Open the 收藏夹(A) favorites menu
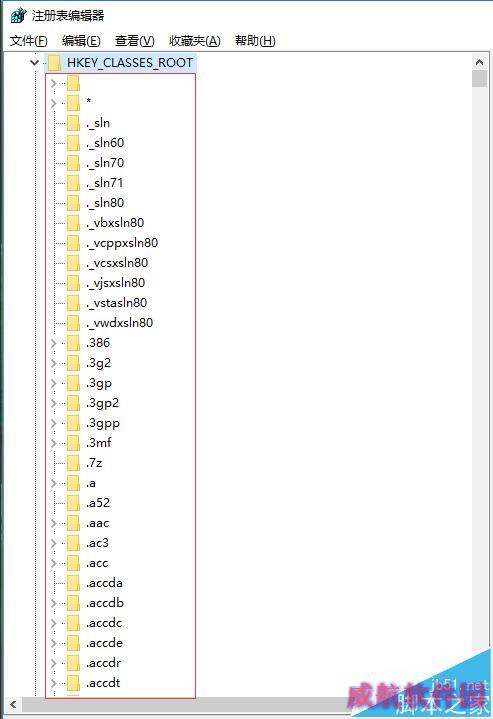This screenshot has height=719, width=493. pyautogui.click(x=195, y=41)
